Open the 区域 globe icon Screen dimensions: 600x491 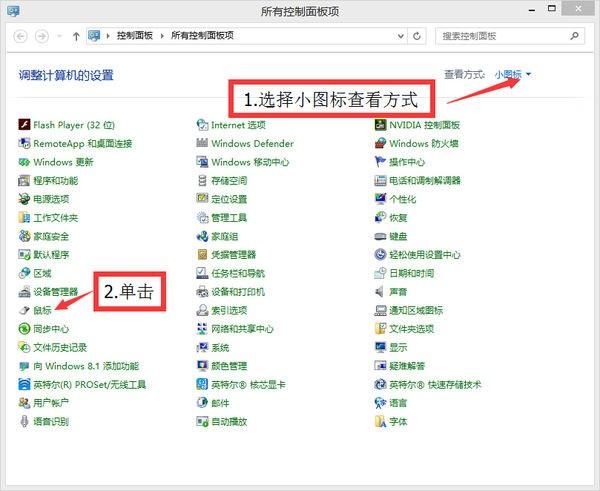coord(24,273)
